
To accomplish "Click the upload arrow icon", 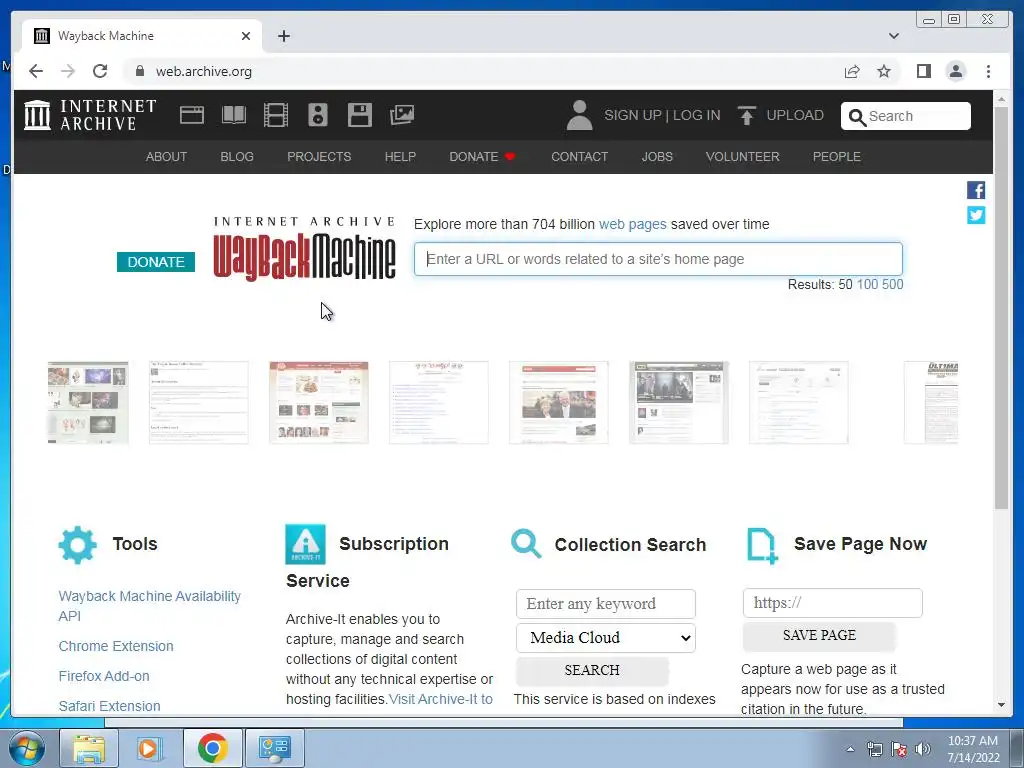I will (746, 116).
